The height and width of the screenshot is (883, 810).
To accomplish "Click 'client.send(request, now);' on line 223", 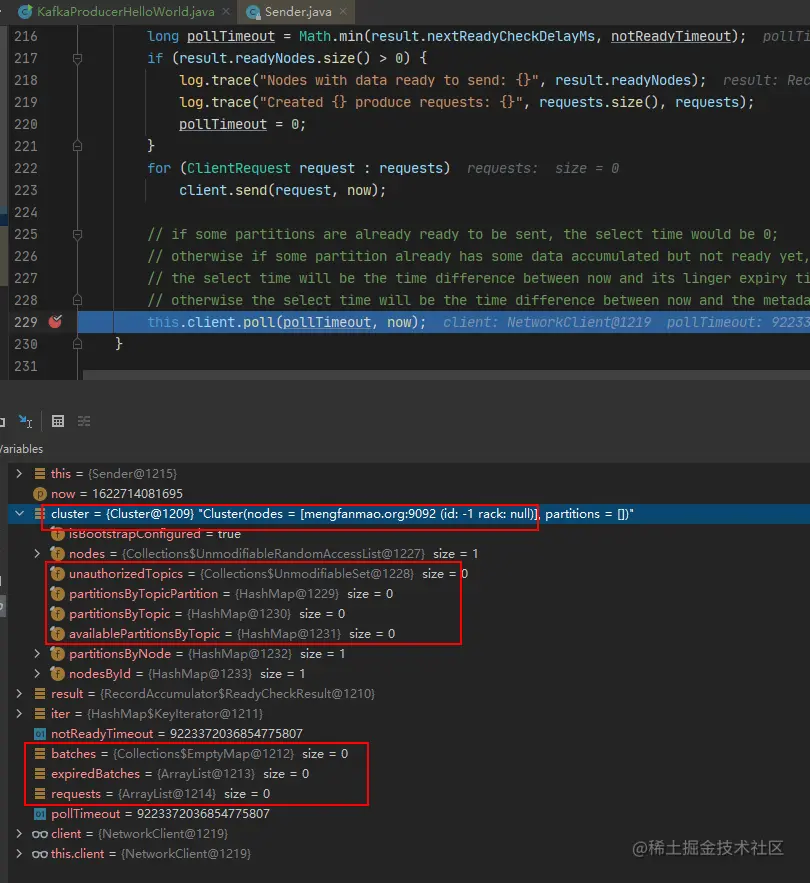I will point(282,190).
